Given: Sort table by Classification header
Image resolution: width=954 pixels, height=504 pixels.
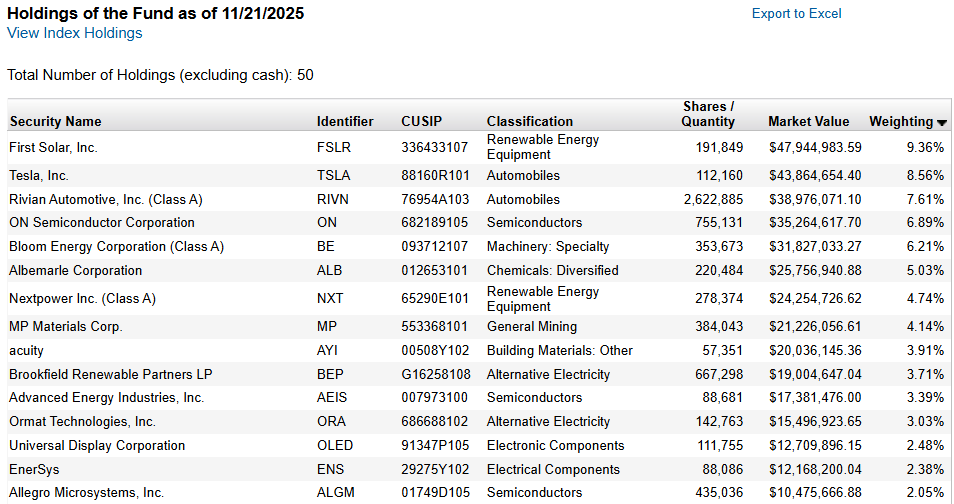Looking at the screenshot, I should [530, 122].
